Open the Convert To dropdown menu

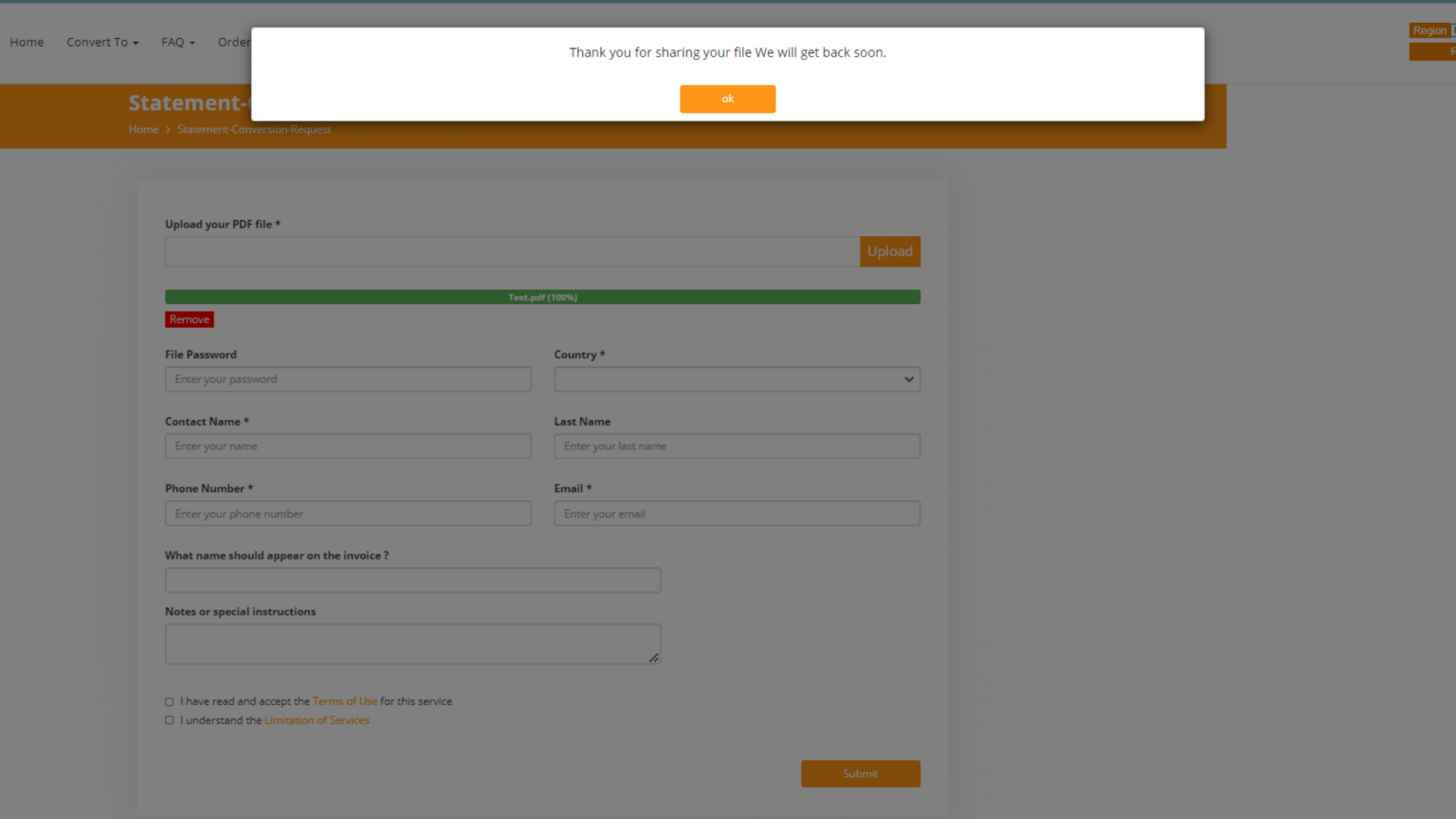pos(101,42)
